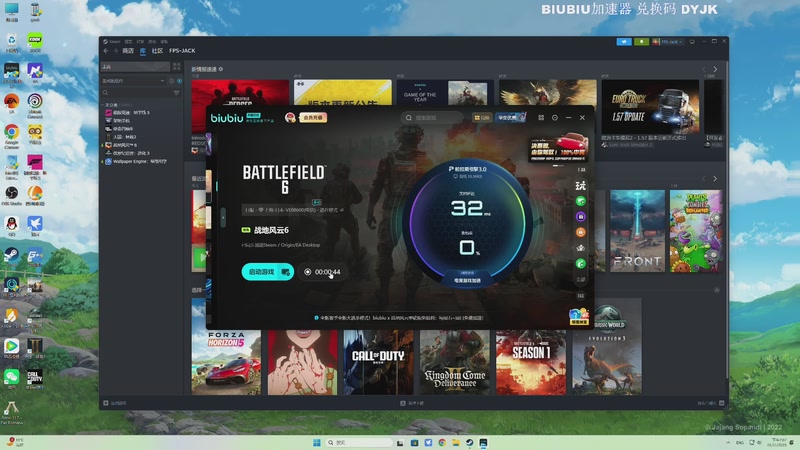Open the Game of the Year news card
Viewport: 800px width, 450px height.
click(445, 93)
